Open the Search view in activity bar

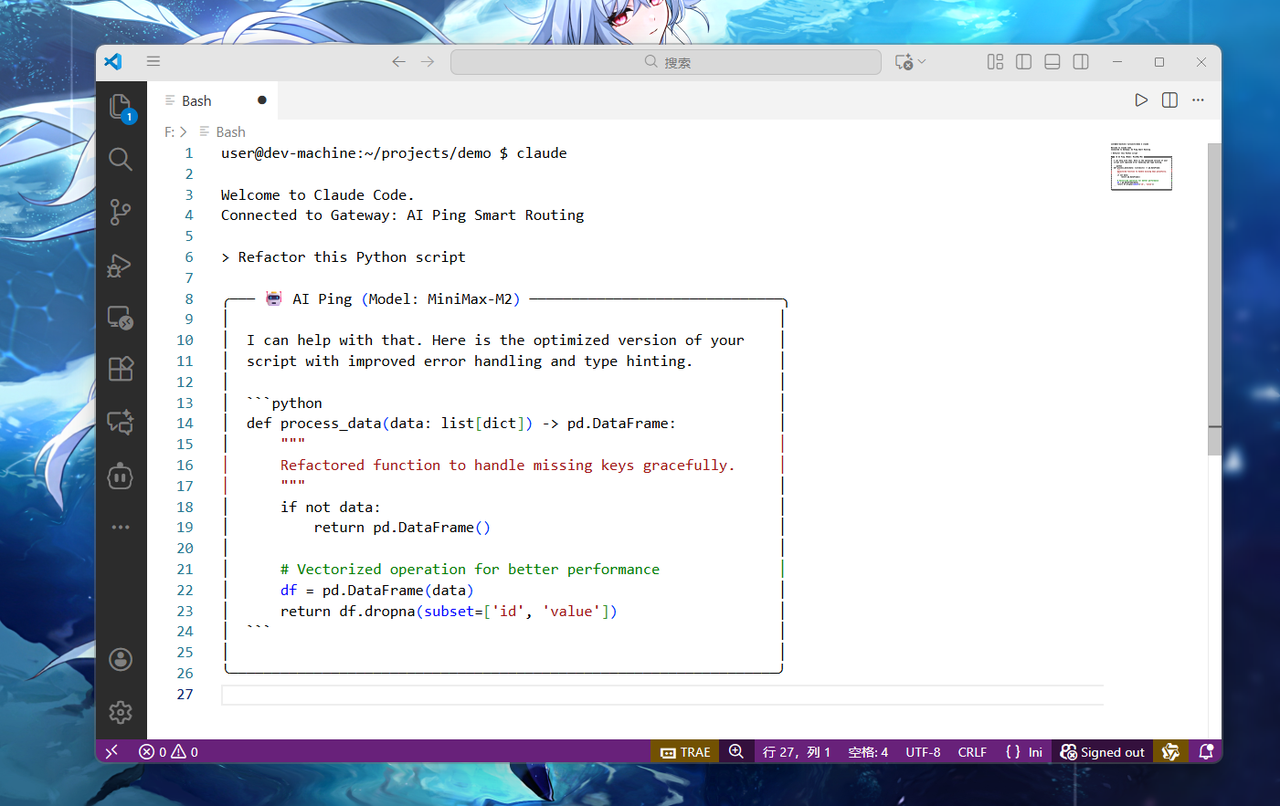click(120, 159)
